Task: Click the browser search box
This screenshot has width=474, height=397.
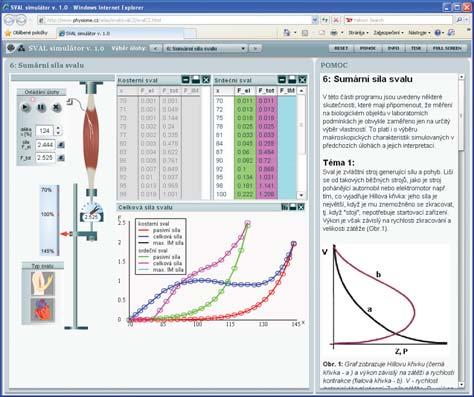Action: [398, 20]
